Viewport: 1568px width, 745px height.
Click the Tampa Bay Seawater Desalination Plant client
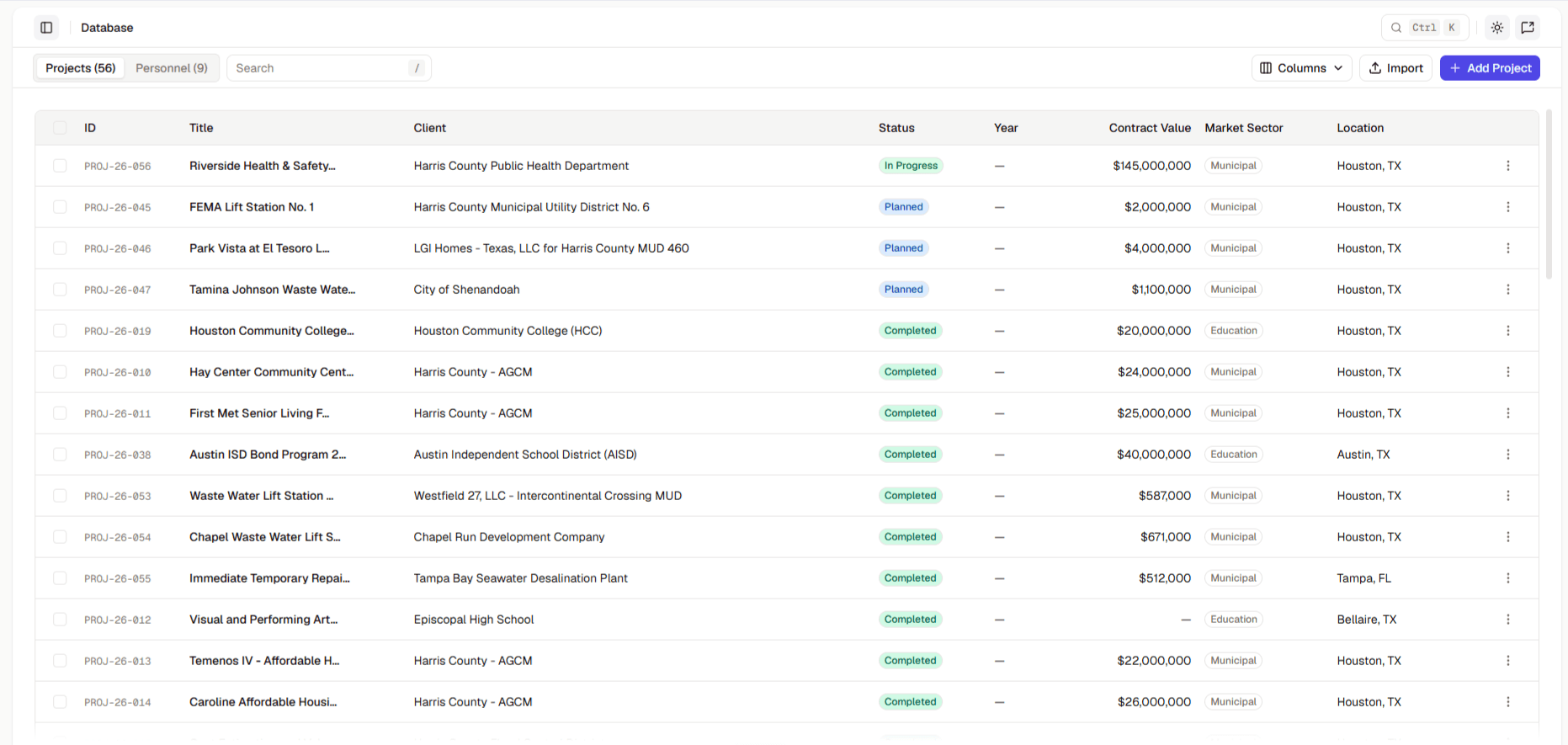(521, 578)
